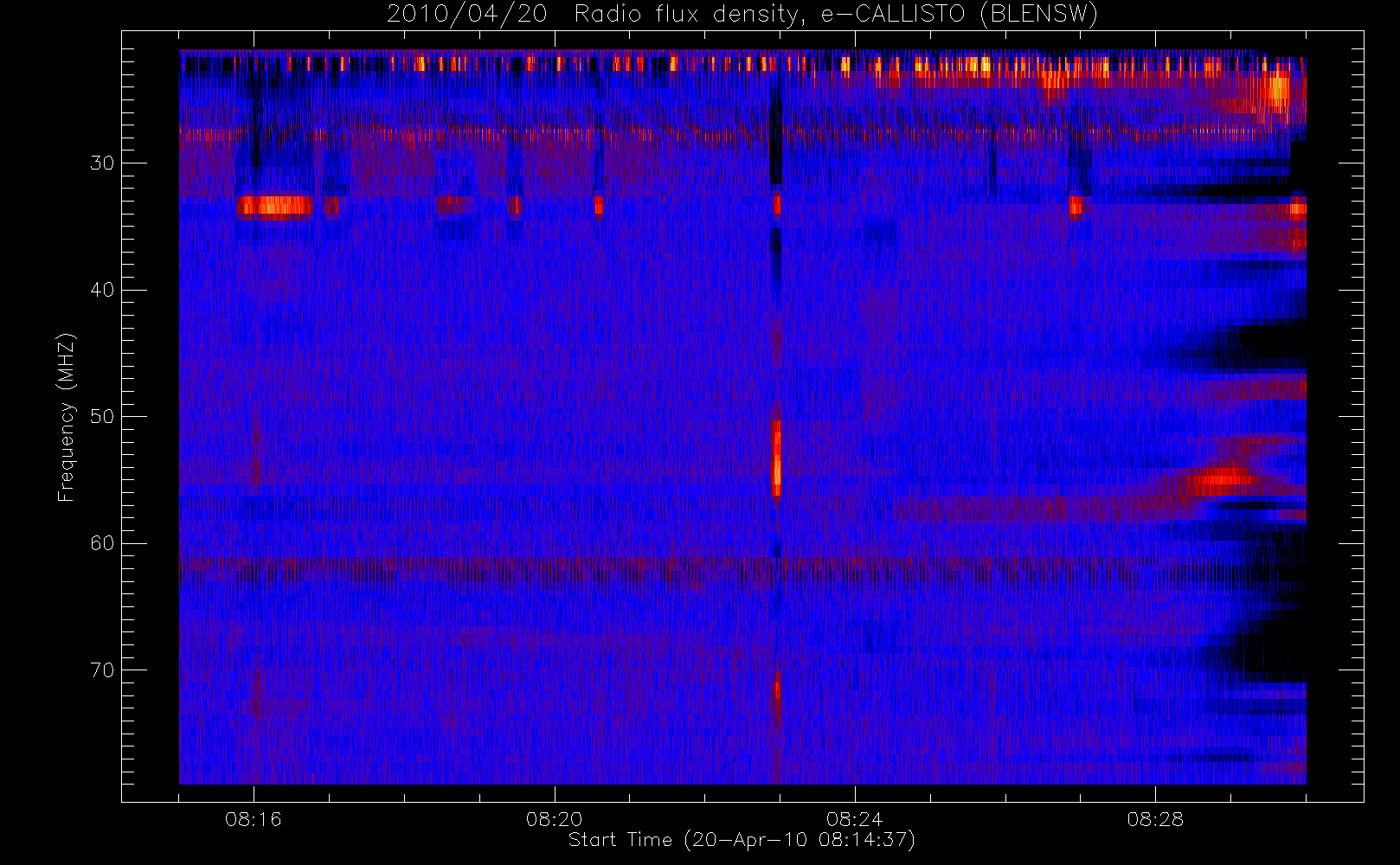Click the 60 MHz frequency tick label
The width and height of the screenshot is (1400, 865).
102,543
